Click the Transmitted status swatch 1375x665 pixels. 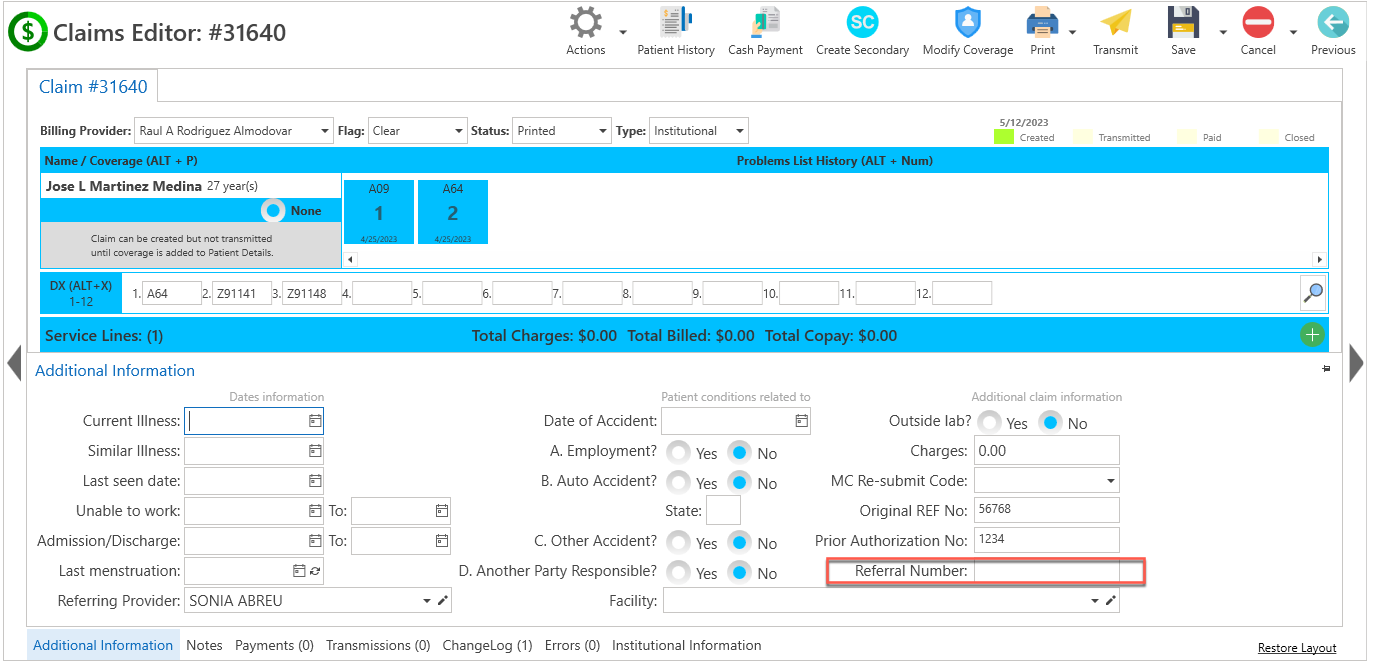(x=1084, y=137)
